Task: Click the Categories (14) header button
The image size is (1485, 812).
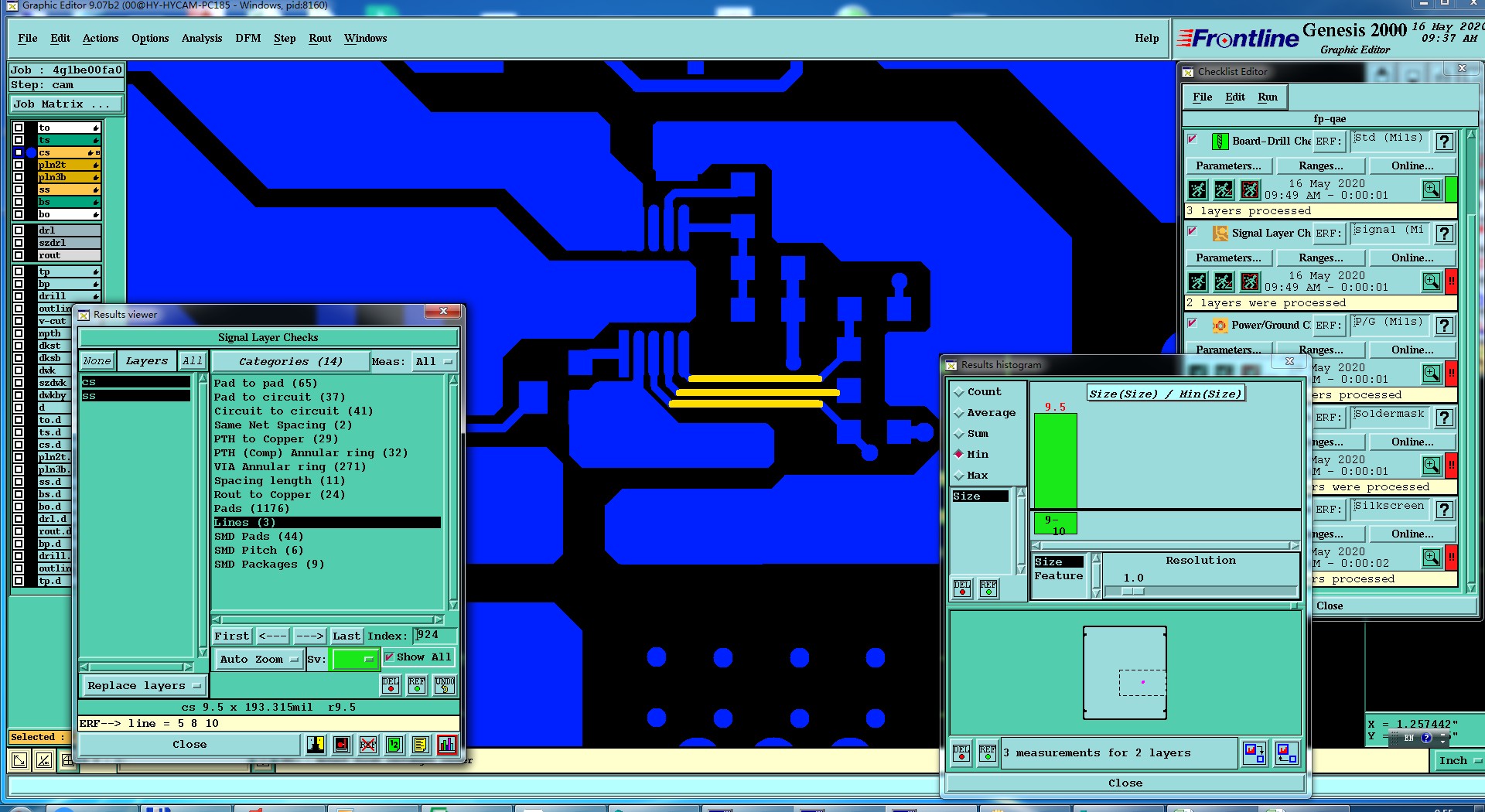Action: tap(290, 361)
